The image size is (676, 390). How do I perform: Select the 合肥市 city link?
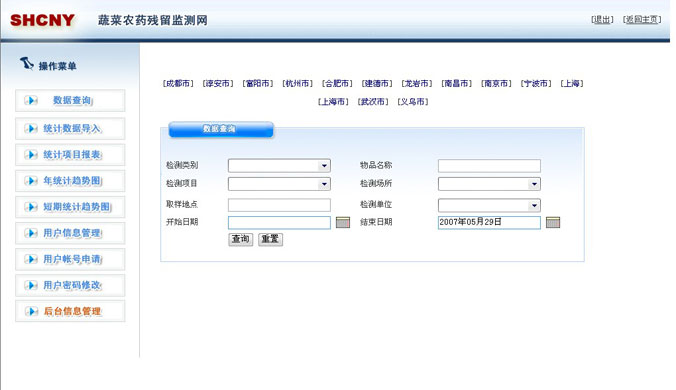pyautogui.click(x=337, y=84)
